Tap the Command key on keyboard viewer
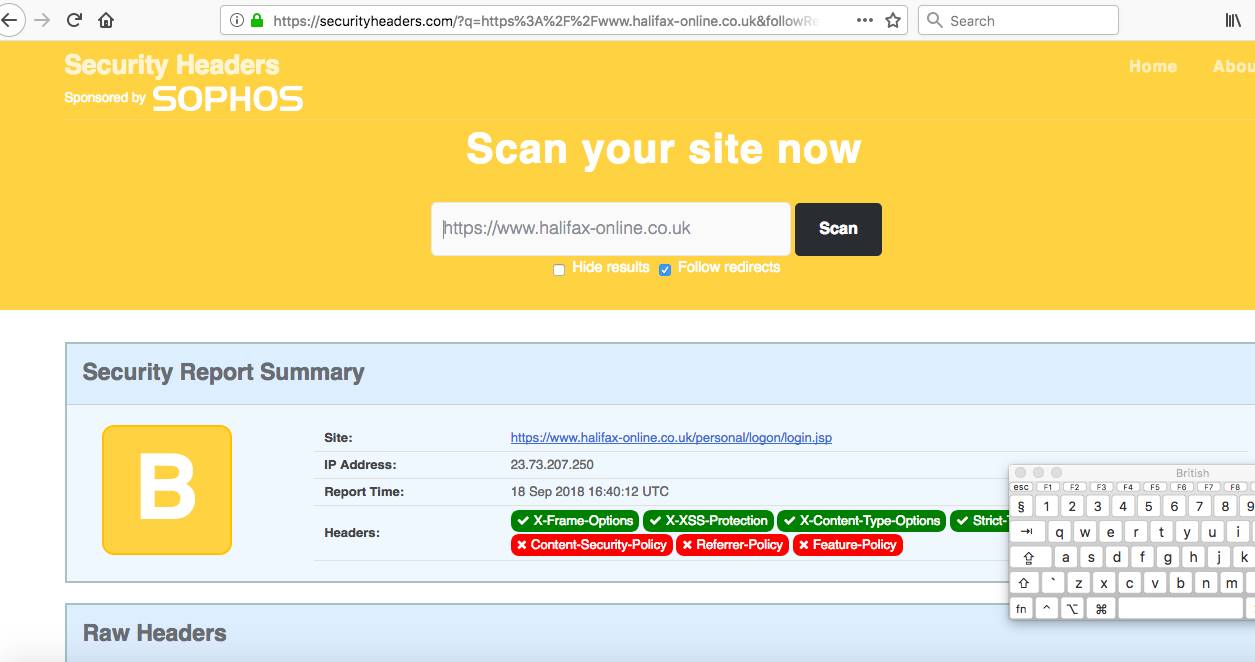The image size is (1255, 662). (x=1101, y=608)
